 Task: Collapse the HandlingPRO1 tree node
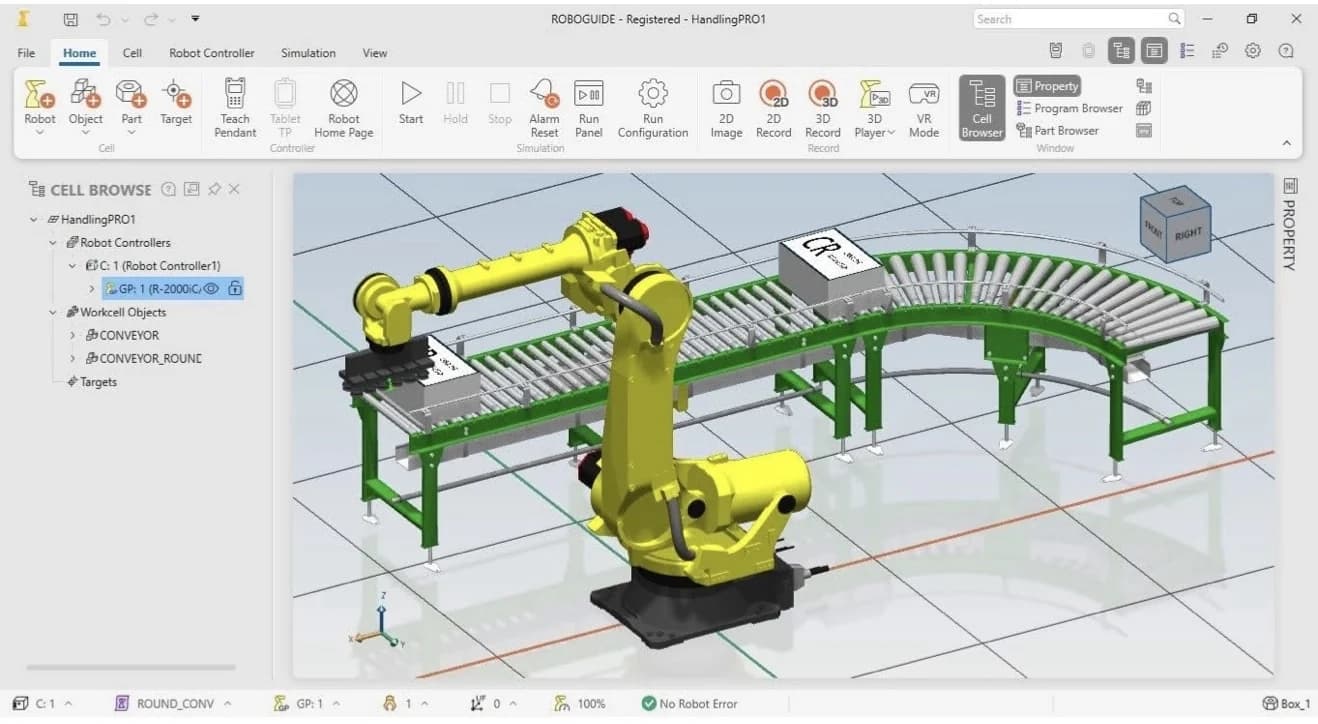pyautogui.click(x=34, y=219)
